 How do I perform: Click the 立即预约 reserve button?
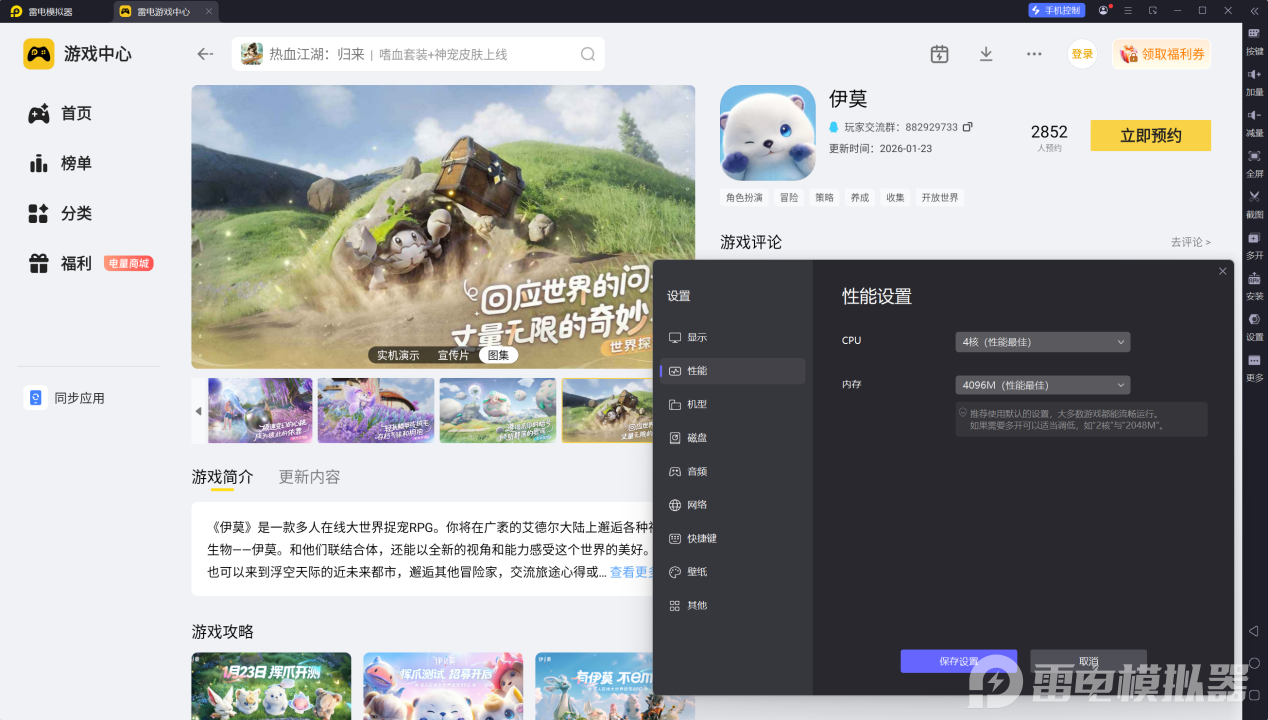[x=1150, y=136]
